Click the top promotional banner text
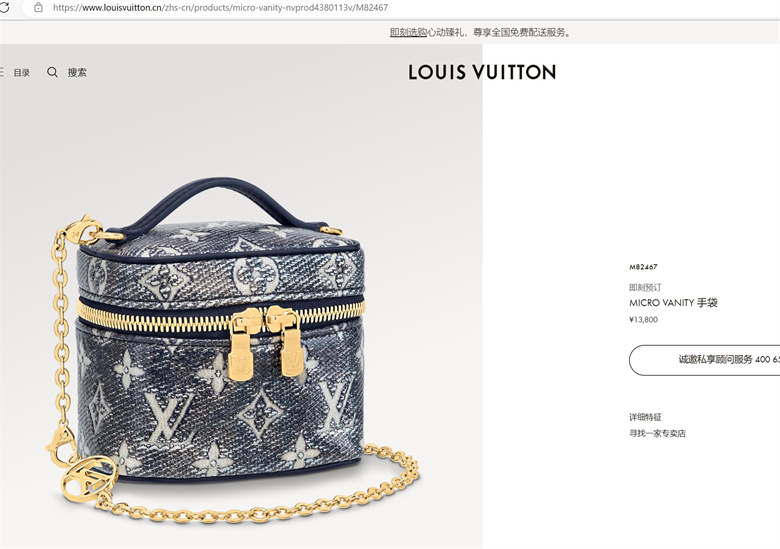Screen dimensions: 780x549 point(481,32)
